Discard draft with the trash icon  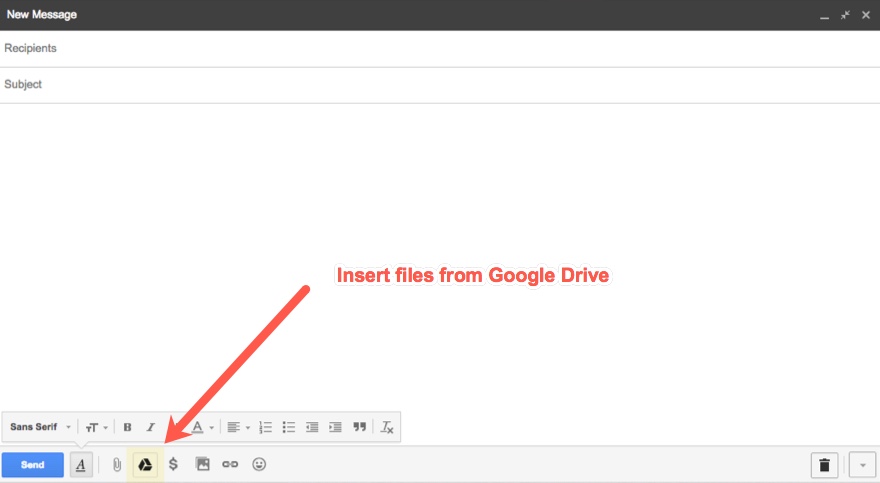[x=824, y=464]
